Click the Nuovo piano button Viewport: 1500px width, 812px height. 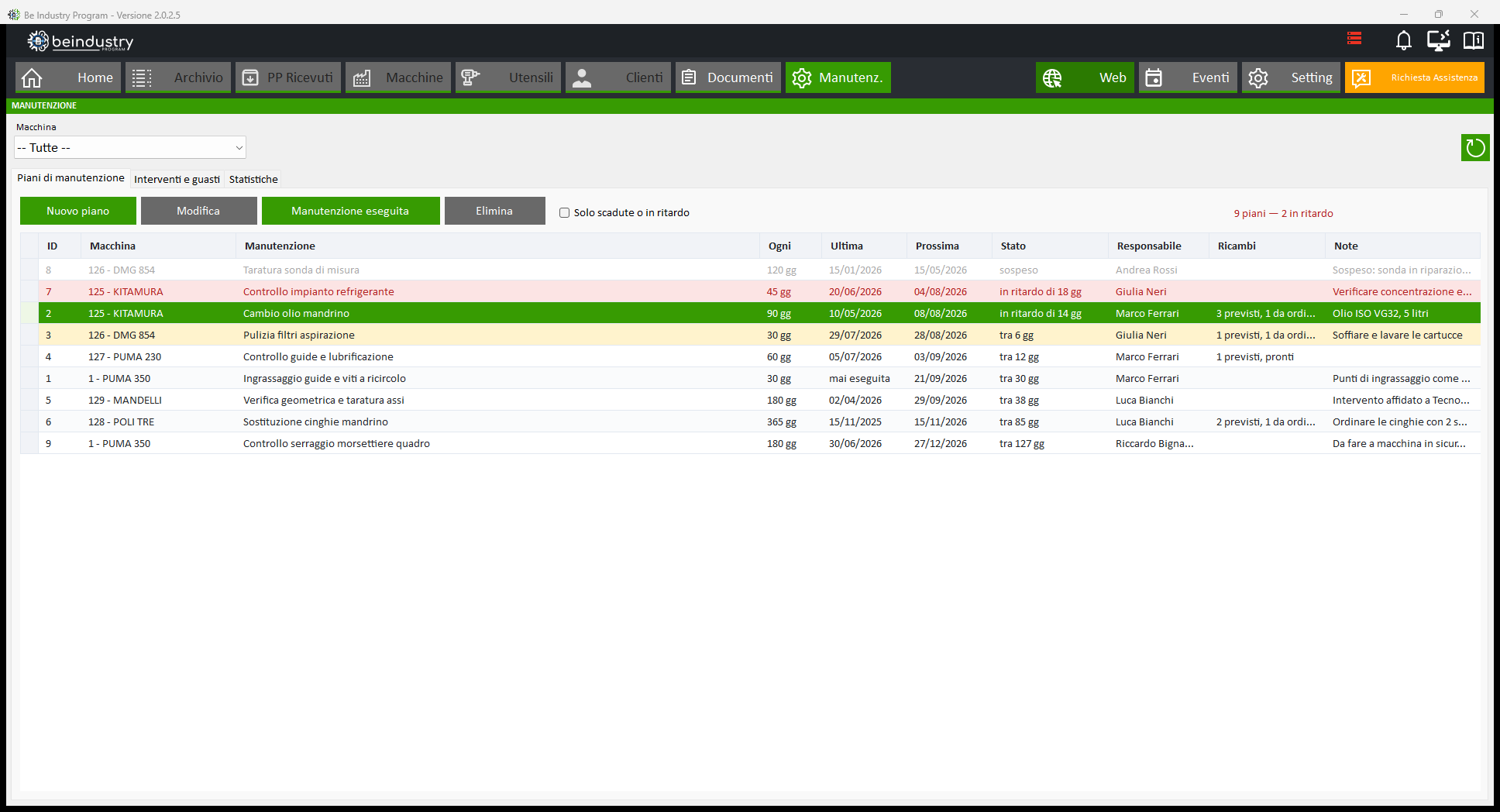pyautogui.click(x=78, y=211)
